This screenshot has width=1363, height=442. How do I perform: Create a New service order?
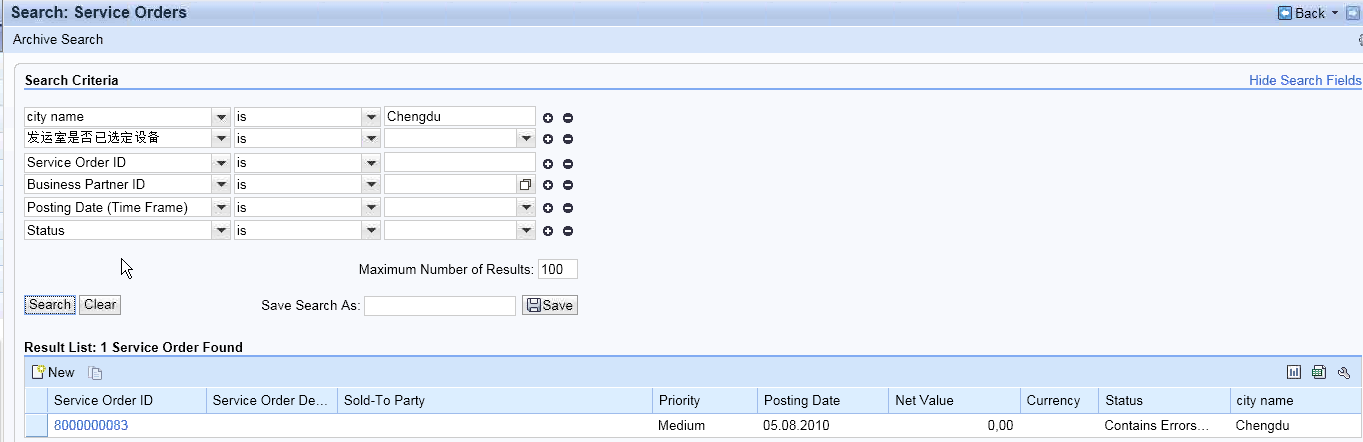[53, 373]
